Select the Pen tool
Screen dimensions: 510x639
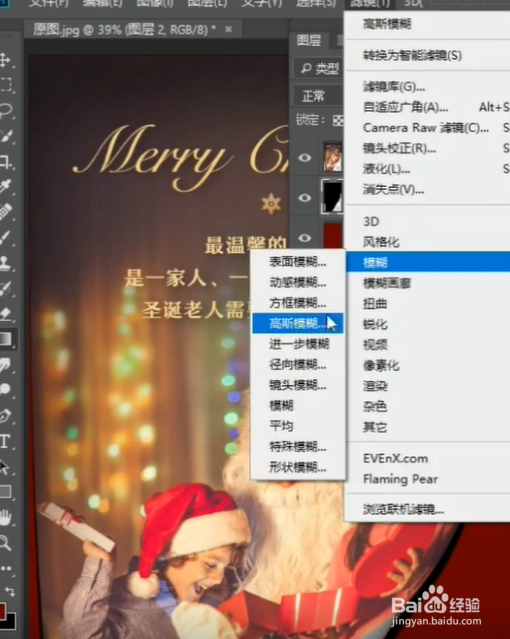tap(6, 416)
